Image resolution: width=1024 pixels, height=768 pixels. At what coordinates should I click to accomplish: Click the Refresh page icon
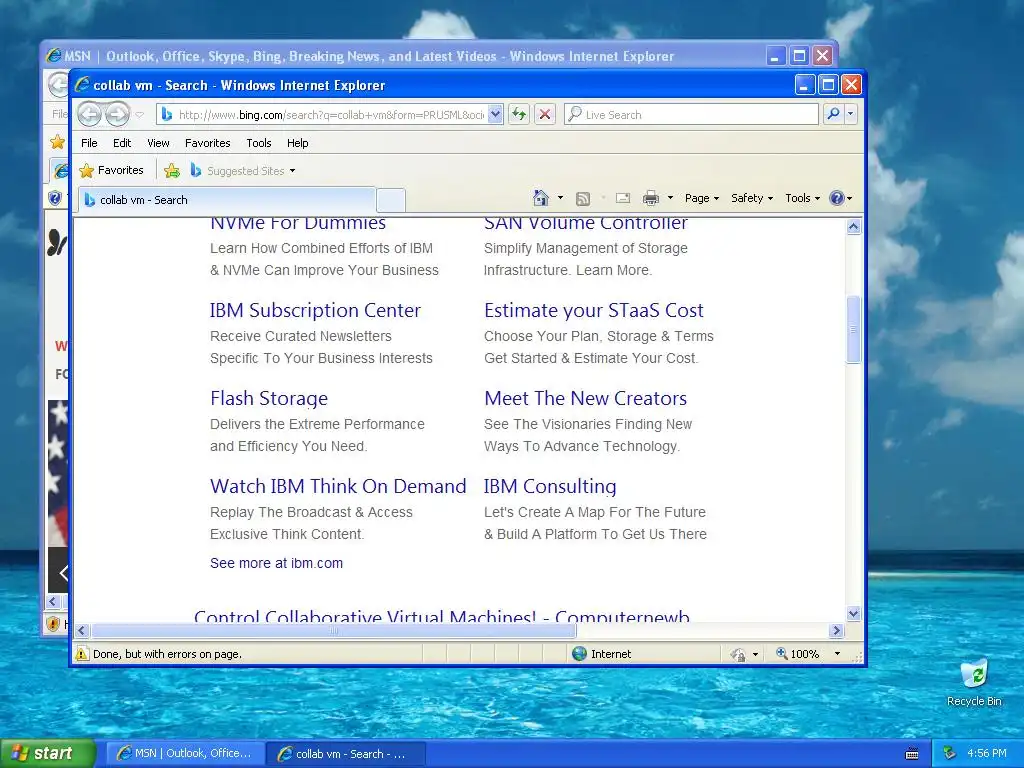click(519, 114)
